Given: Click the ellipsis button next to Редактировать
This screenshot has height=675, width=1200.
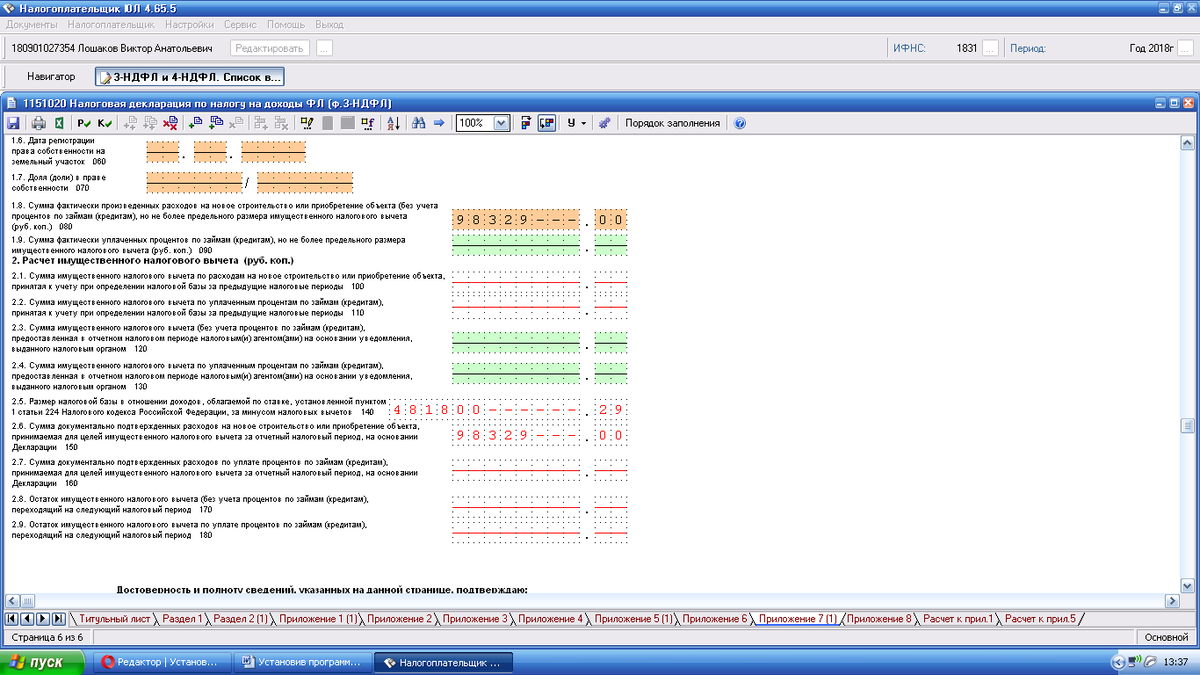Looking at the screenshot, I should (x=324, y=47).
